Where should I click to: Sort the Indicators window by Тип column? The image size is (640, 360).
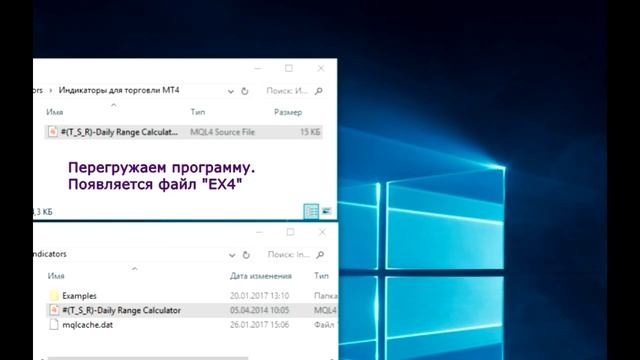coord(321,276)
